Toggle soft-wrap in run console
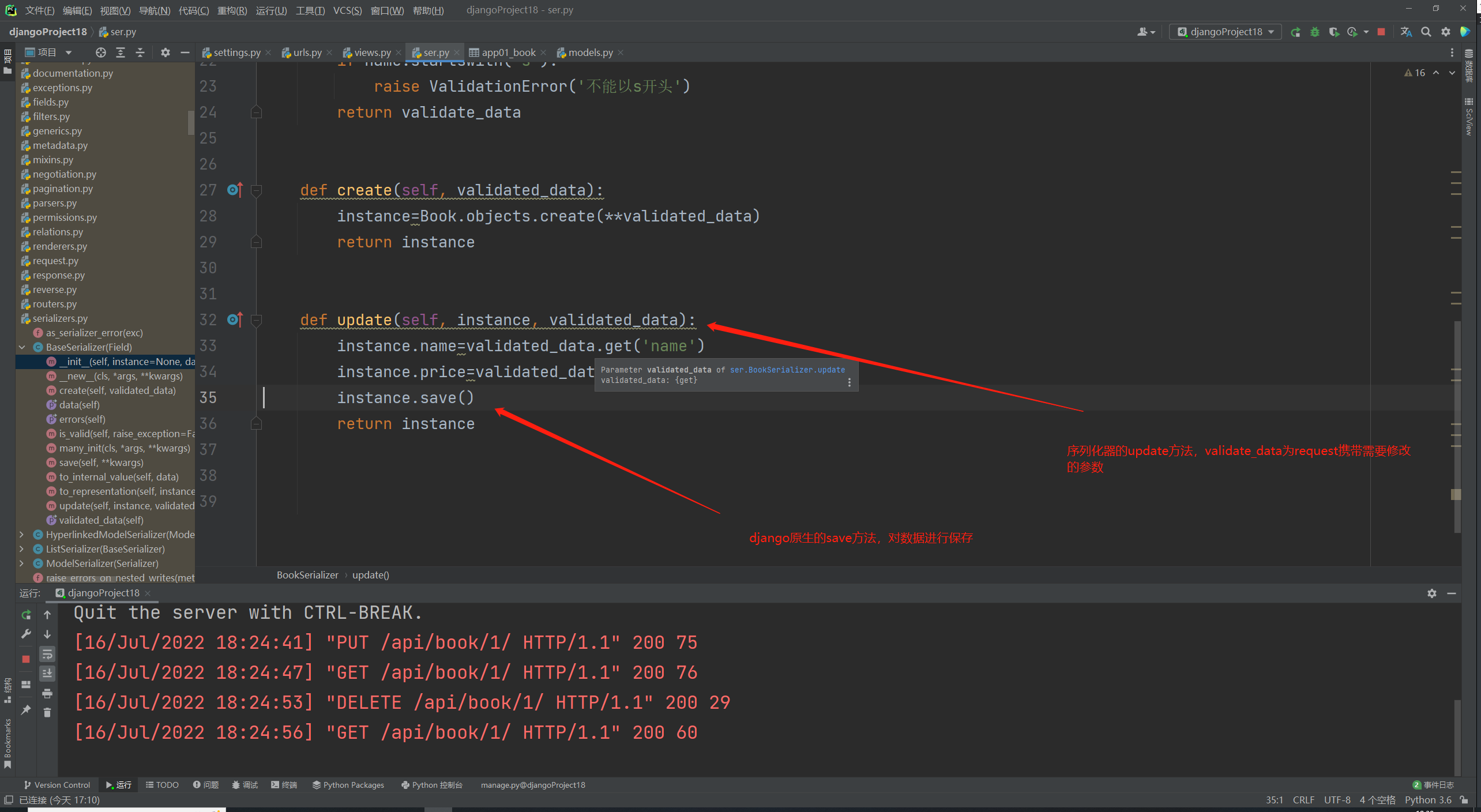Viewport: 1481px width, 812px height. [47, 654]
